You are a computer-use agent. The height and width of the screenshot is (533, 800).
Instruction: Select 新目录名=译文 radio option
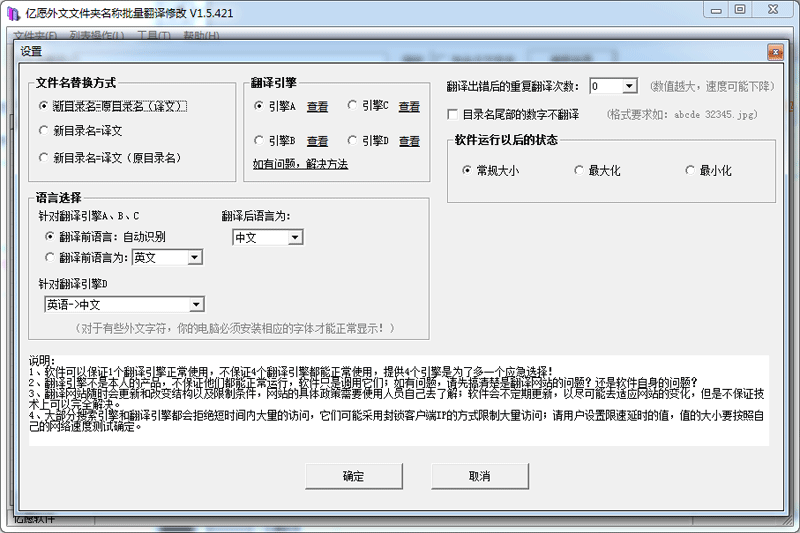(x=43, y=130)
